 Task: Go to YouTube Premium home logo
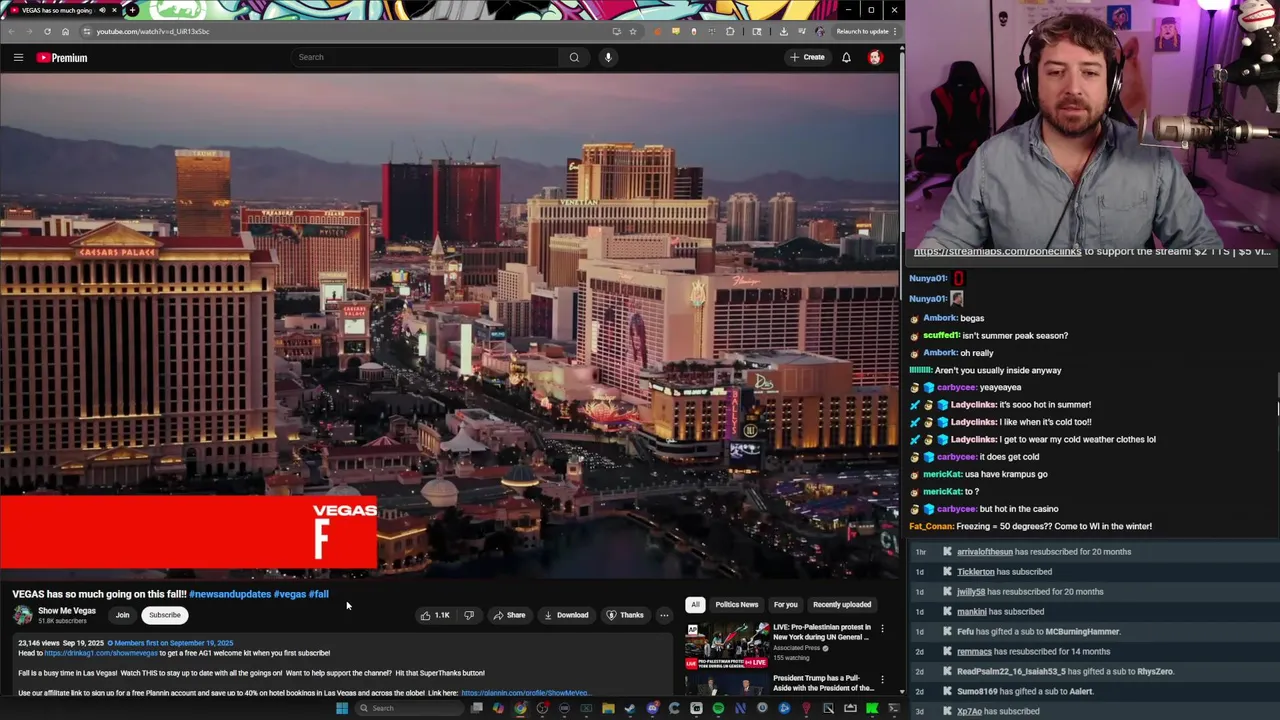tap(62, 58)
